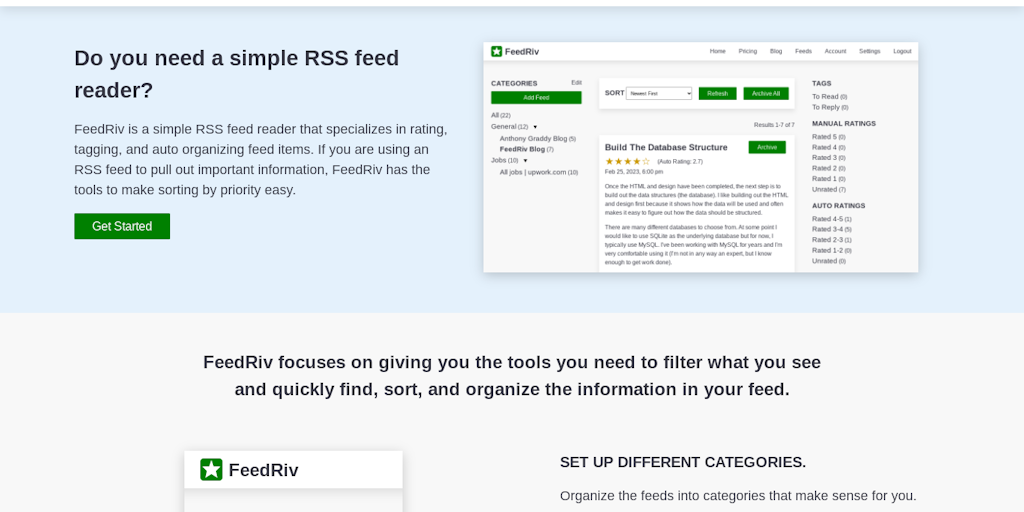This screenshot has width=1024, height=512.
Task: Click the large FeedRiv star icon below the headline
Action: pos(211,470)
